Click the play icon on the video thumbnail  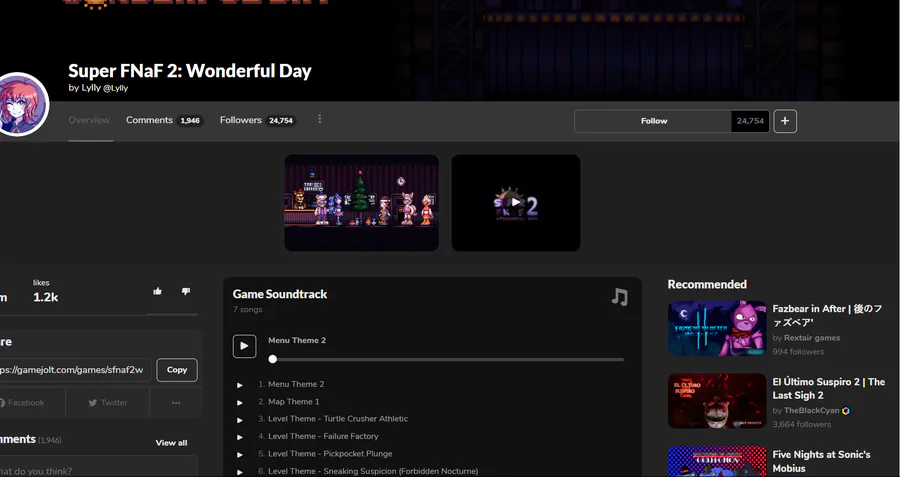tap(516, 202)
